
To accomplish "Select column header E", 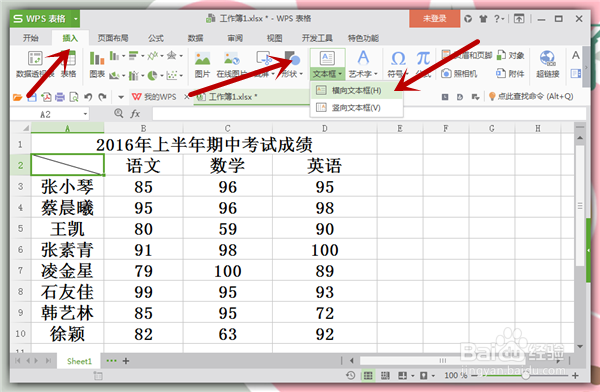I will click(400, 128).
